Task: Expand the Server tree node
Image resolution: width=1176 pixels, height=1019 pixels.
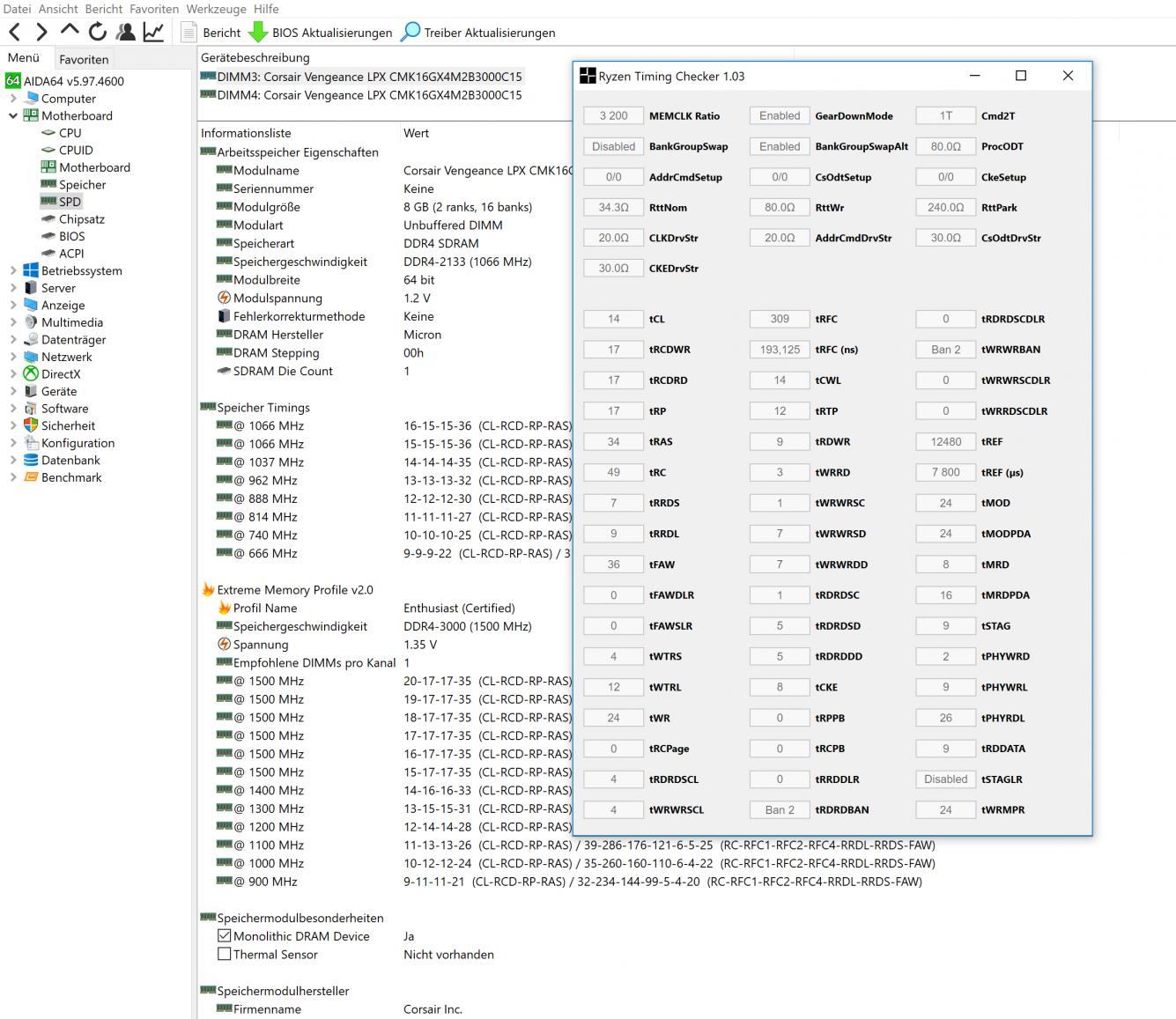Action: [x=12, y=288]
